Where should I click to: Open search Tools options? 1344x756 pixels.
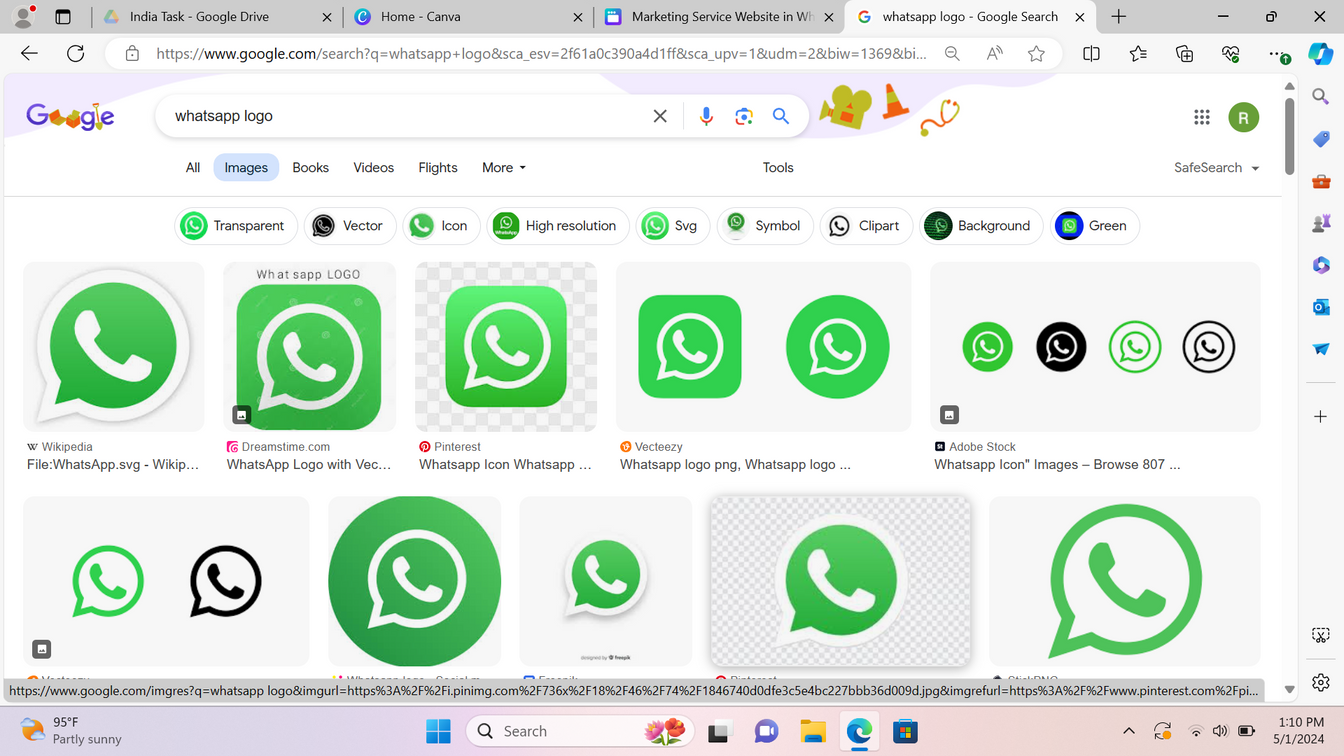(778, 167)
